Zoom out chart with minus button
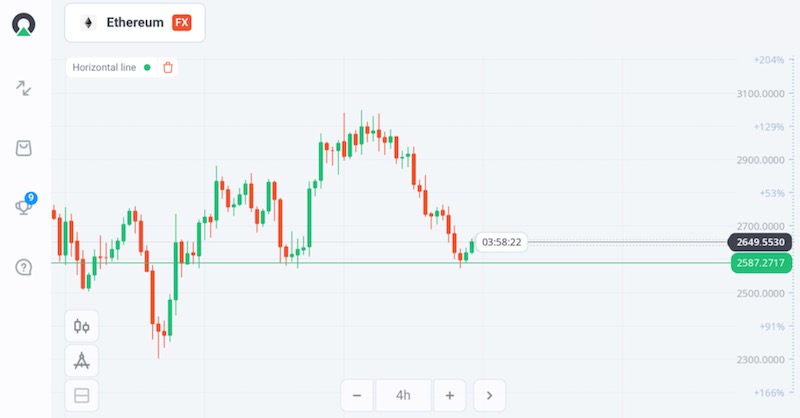Screen dimensions: 800x418 click(357, 395)
